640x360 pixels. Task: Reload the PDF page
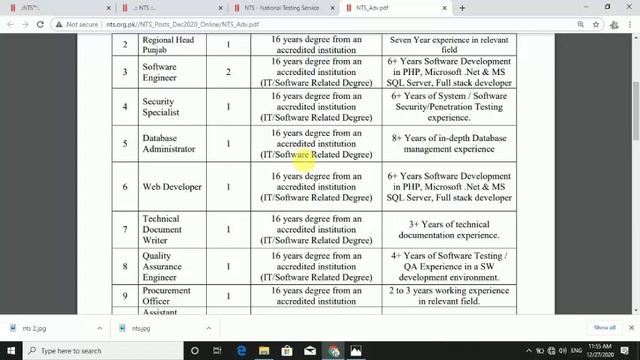(40, 24)
